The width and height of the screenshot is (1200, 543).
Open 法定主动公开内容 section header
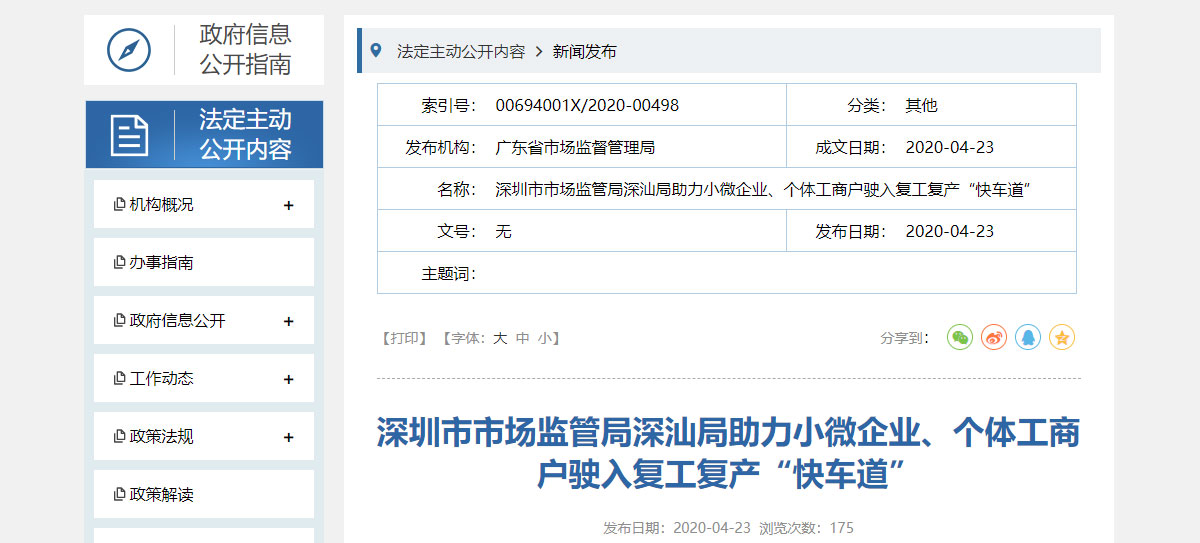[204, 134]
